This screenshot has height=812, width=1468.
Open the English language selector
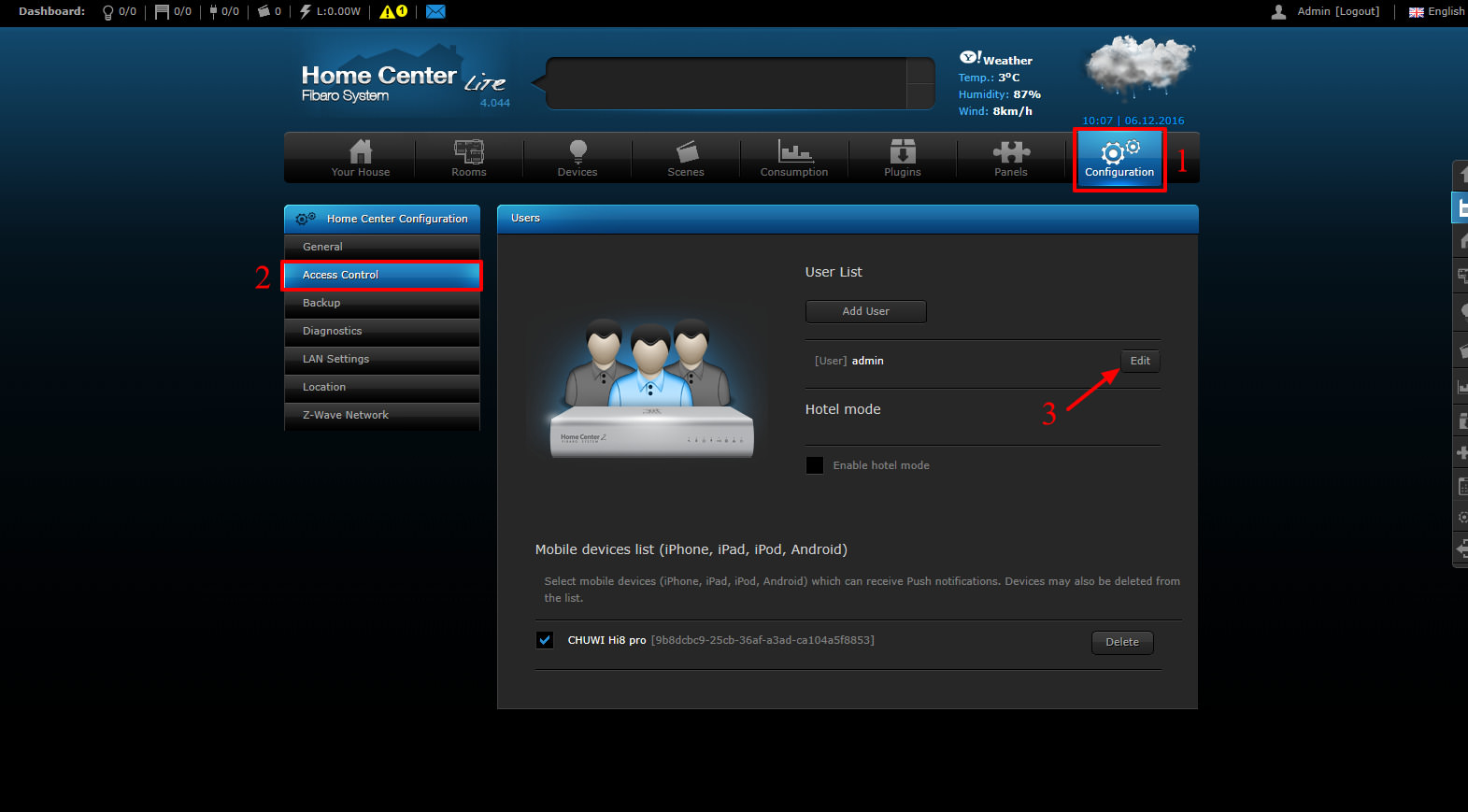(x=1437, y=11)
